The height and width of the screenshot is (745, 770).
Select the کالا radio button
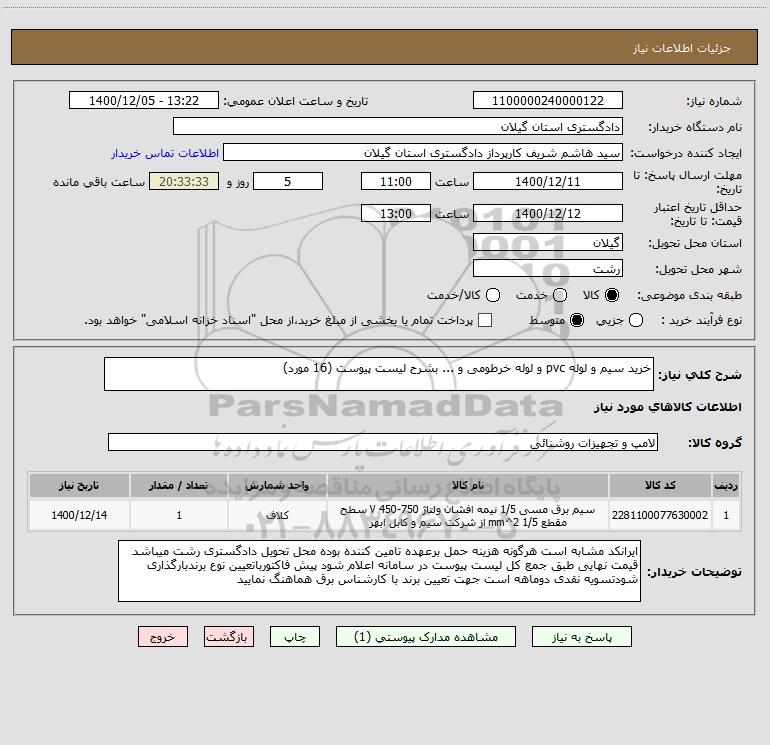[612, 295]
